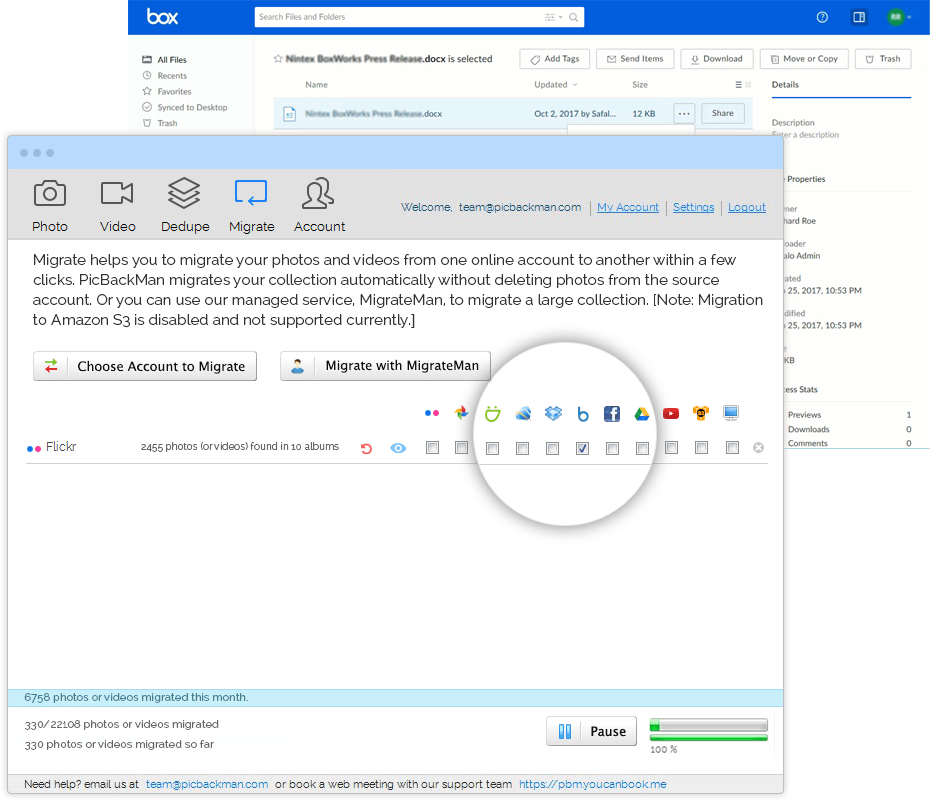Uncheck the ticked checkbox under the Box icon

tap(582, 449)
